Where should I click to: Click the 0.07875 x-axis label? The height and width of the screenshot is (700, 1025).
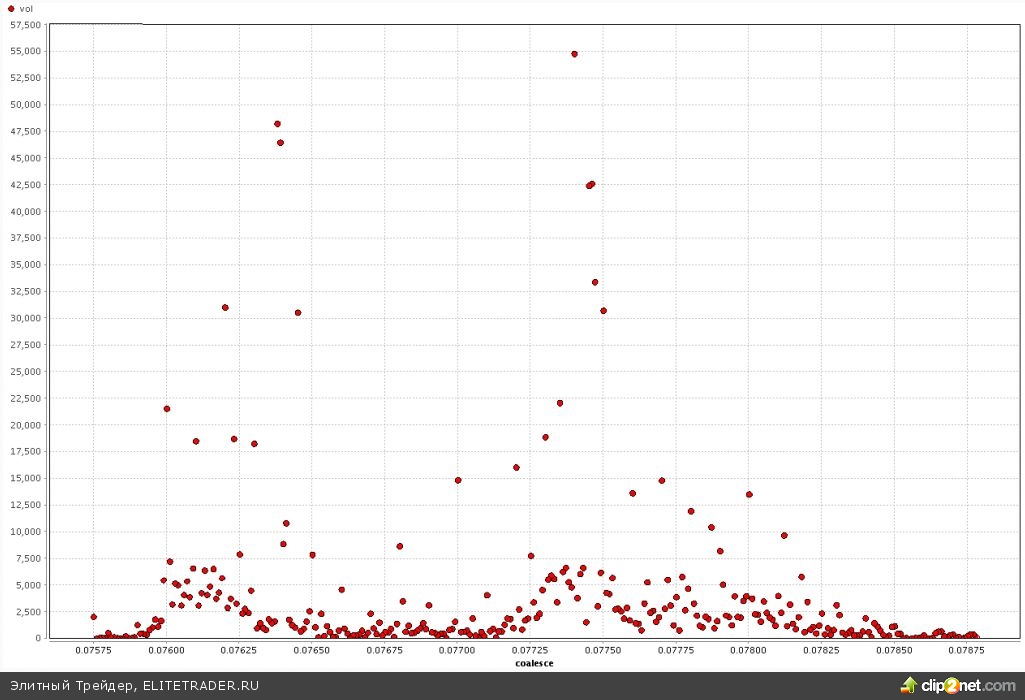[966, 650]
